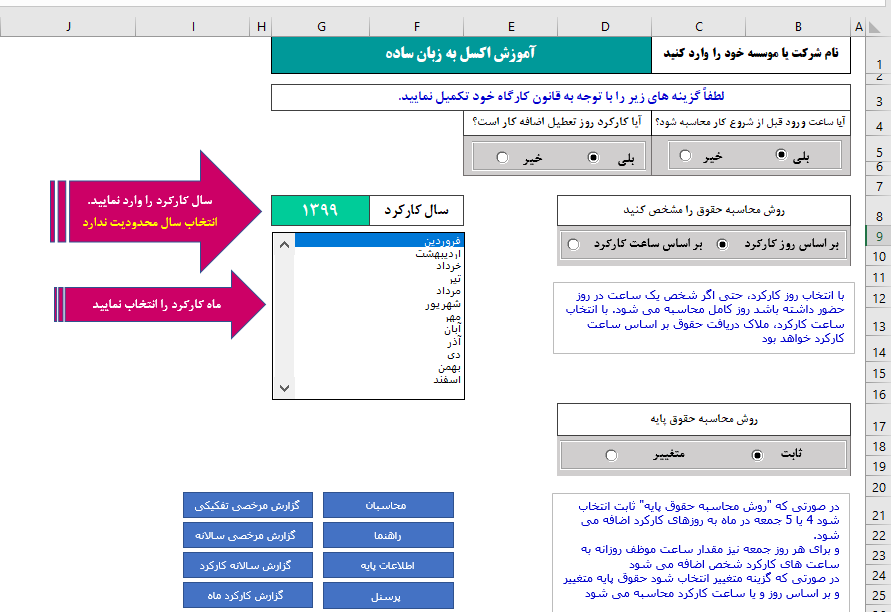Select ثابت base salary option
The width and height of the screenshot is (891, 612).
tap(755, 456)
